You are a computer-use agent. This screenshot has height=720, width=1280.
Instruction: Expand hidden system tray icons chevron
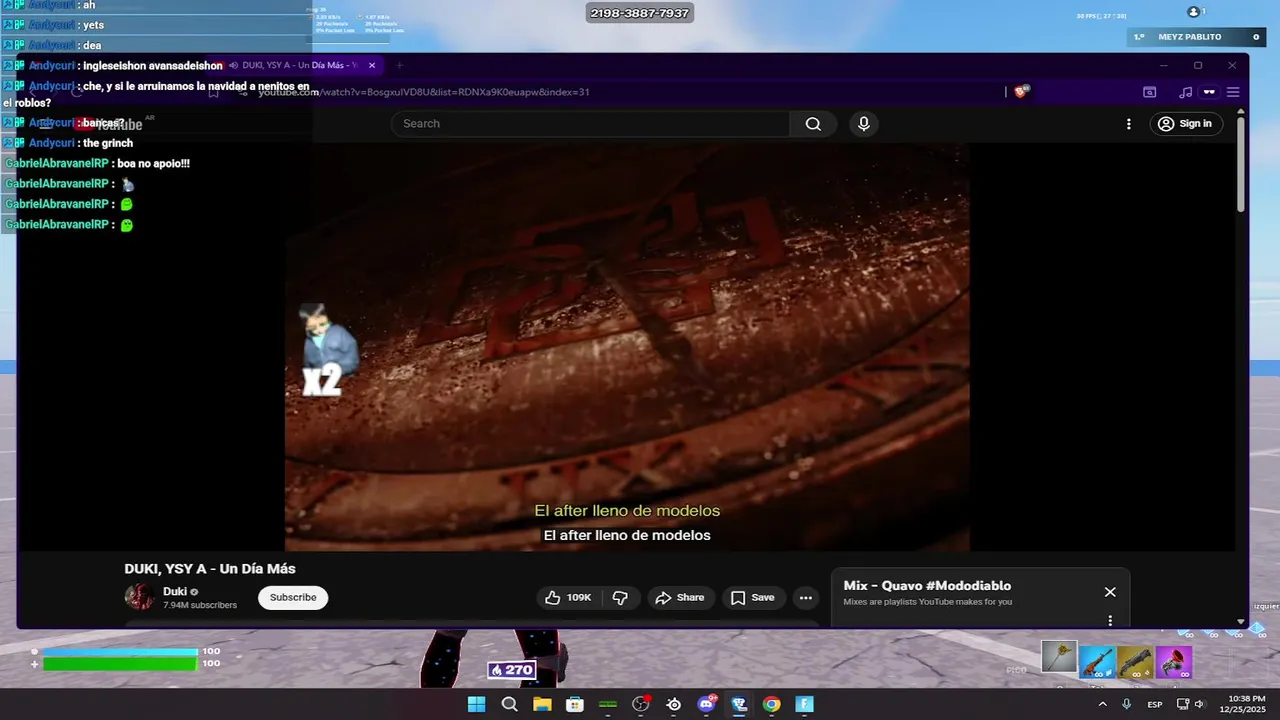1102,704
